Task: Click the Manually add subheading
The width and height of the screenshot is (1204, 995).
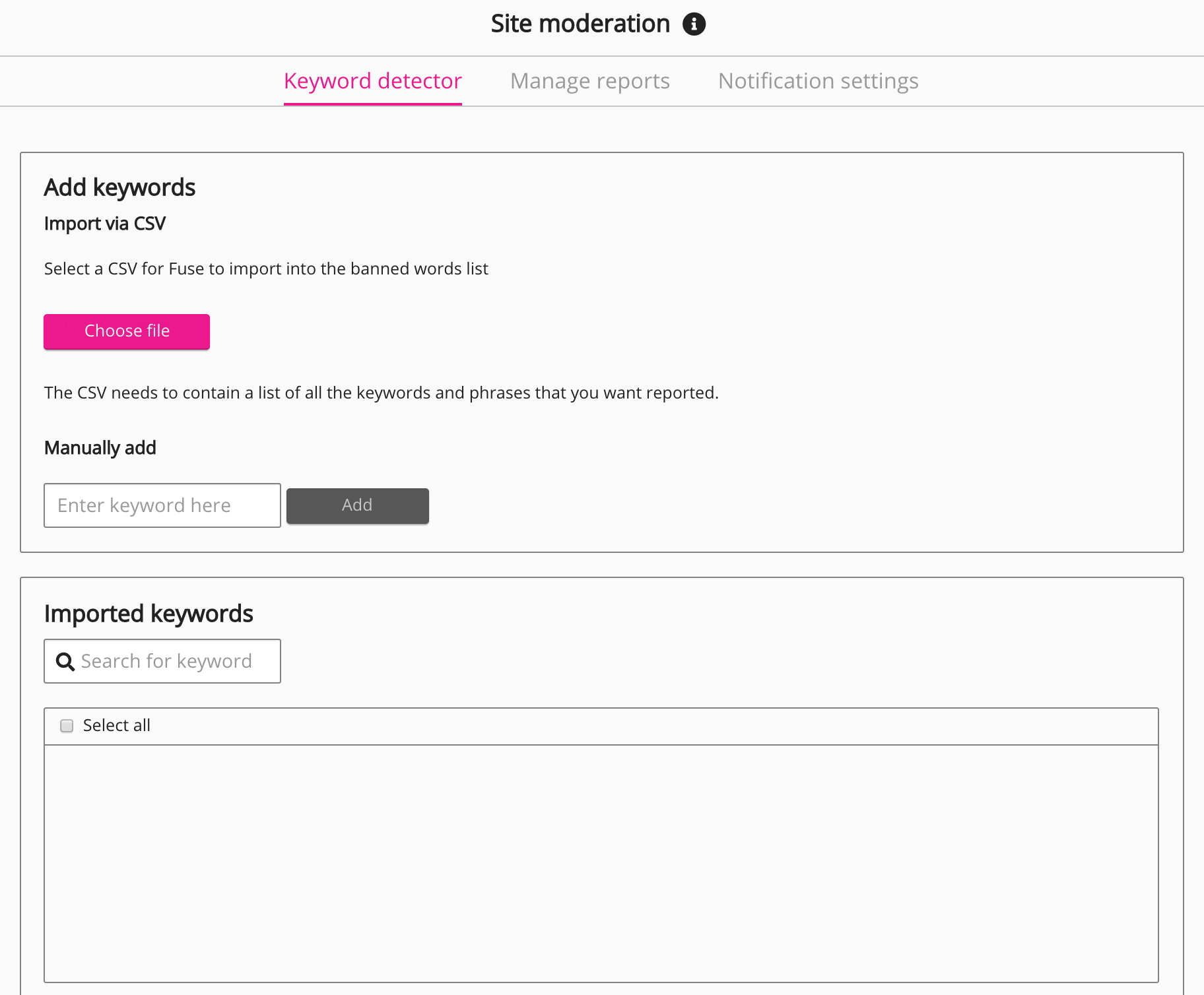Action: point(100,448)
